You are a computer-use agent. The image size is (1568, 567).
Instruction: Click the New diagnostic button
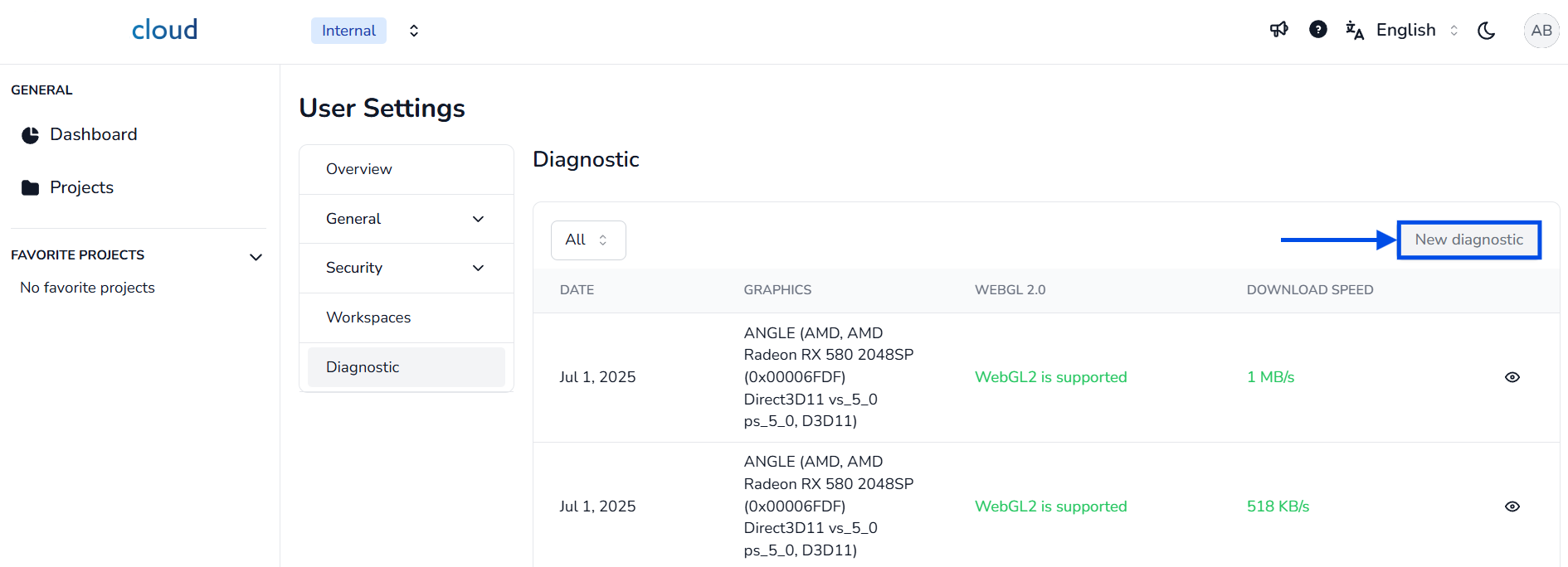[x=1468, y=240]
